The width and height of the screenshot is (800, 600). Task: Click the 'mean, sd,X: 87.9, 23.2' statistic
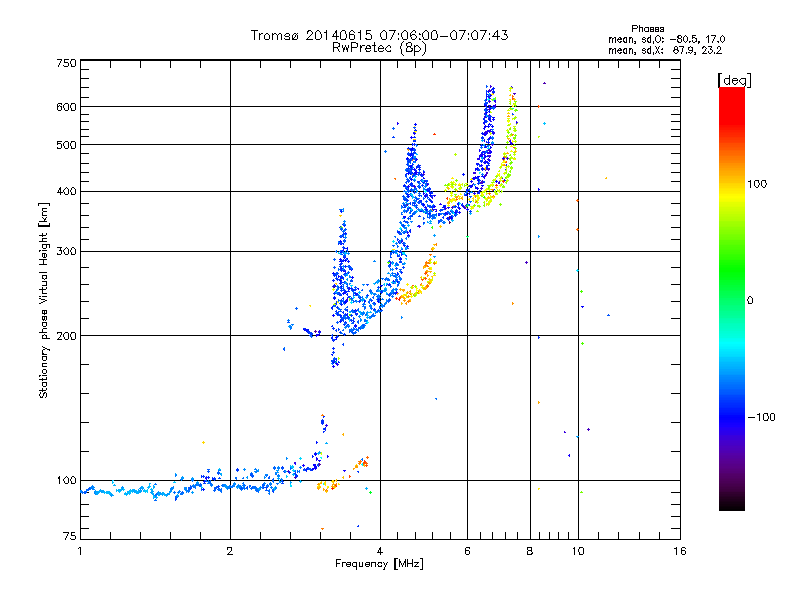(665, 50)
